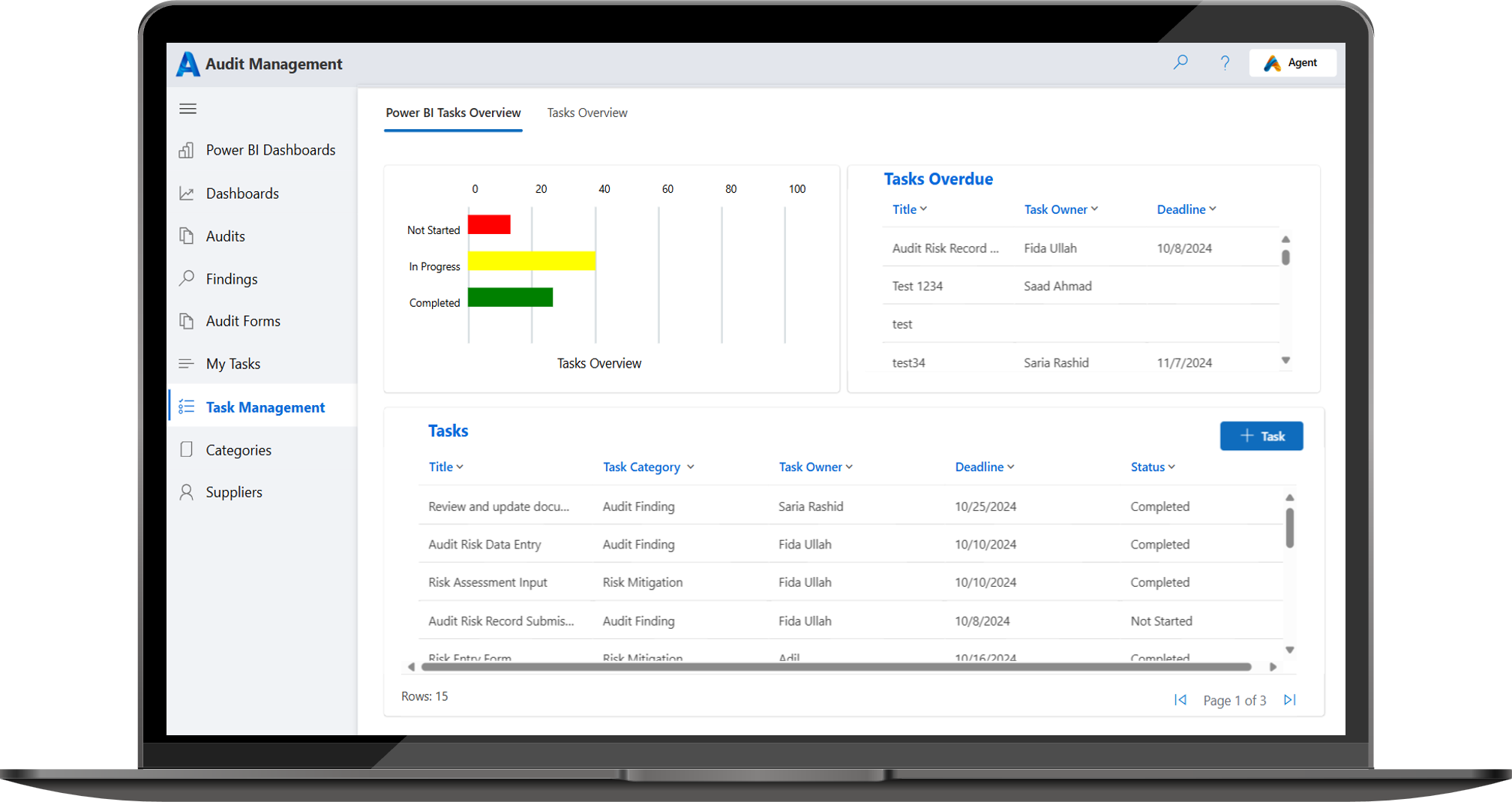Click the help question mark icon

[1225, 62]
